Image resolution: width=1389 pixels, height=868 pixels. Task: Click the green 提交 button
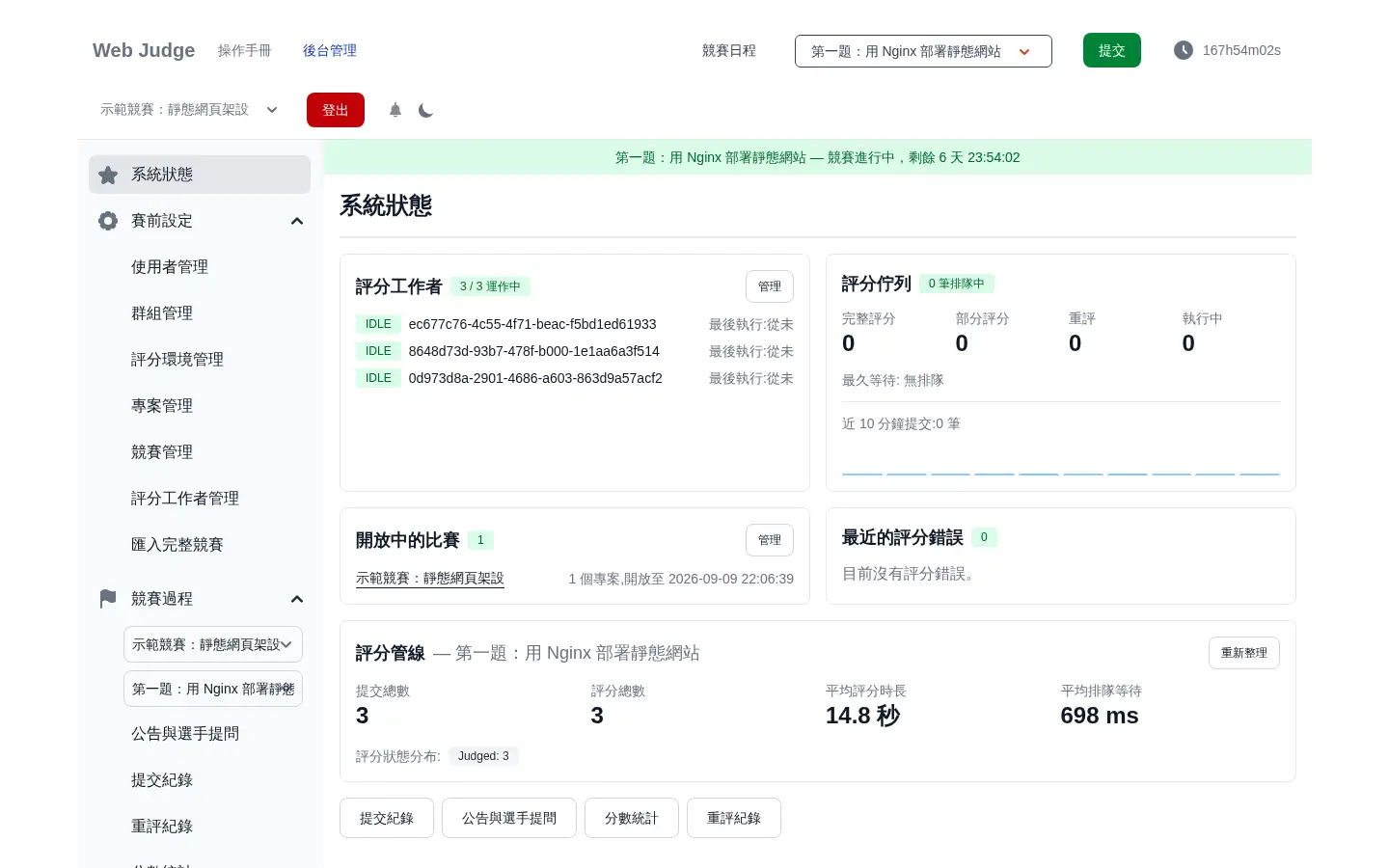pos(1112,50)
